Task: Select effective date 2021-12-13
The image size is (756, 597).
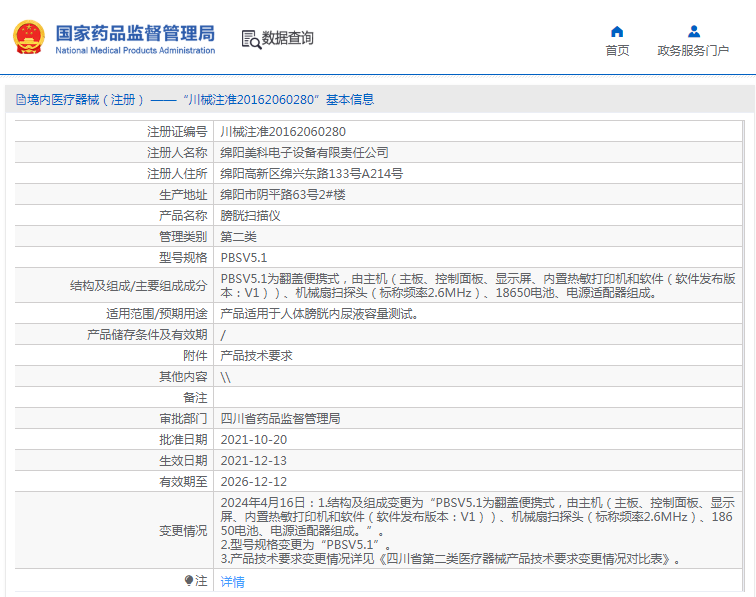Action: pyautogui.click(x=254, y=461)
